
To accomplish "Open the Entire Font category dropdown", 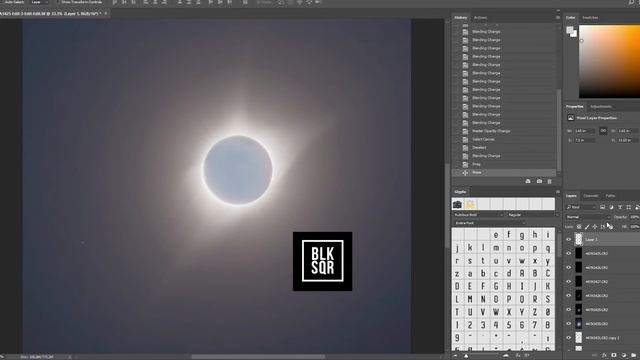I will [x=489, y=223].
